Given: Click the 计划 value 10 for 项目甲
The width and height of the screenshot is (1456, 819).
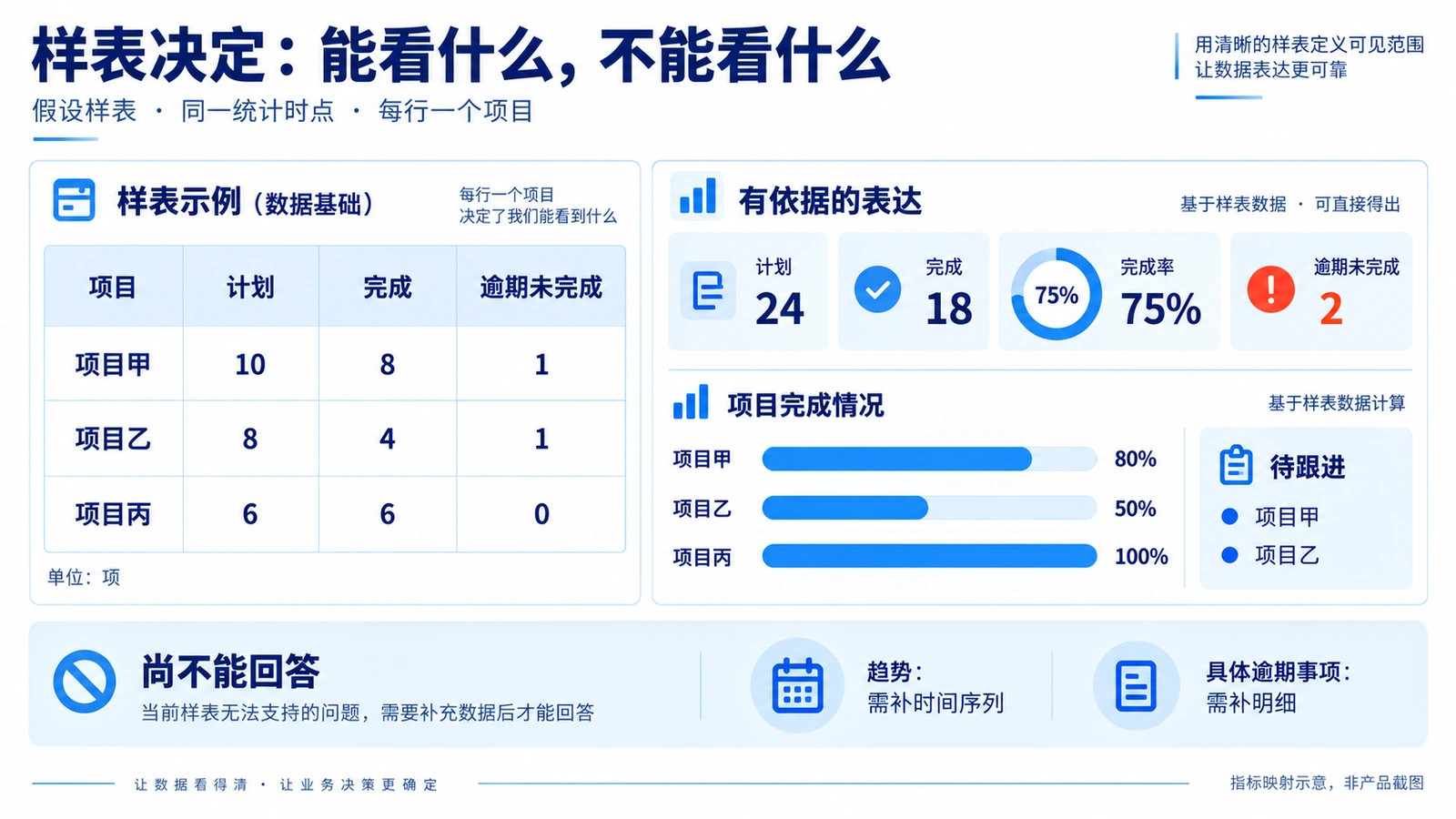Looking at the screenshot, I should click(250, 364).
